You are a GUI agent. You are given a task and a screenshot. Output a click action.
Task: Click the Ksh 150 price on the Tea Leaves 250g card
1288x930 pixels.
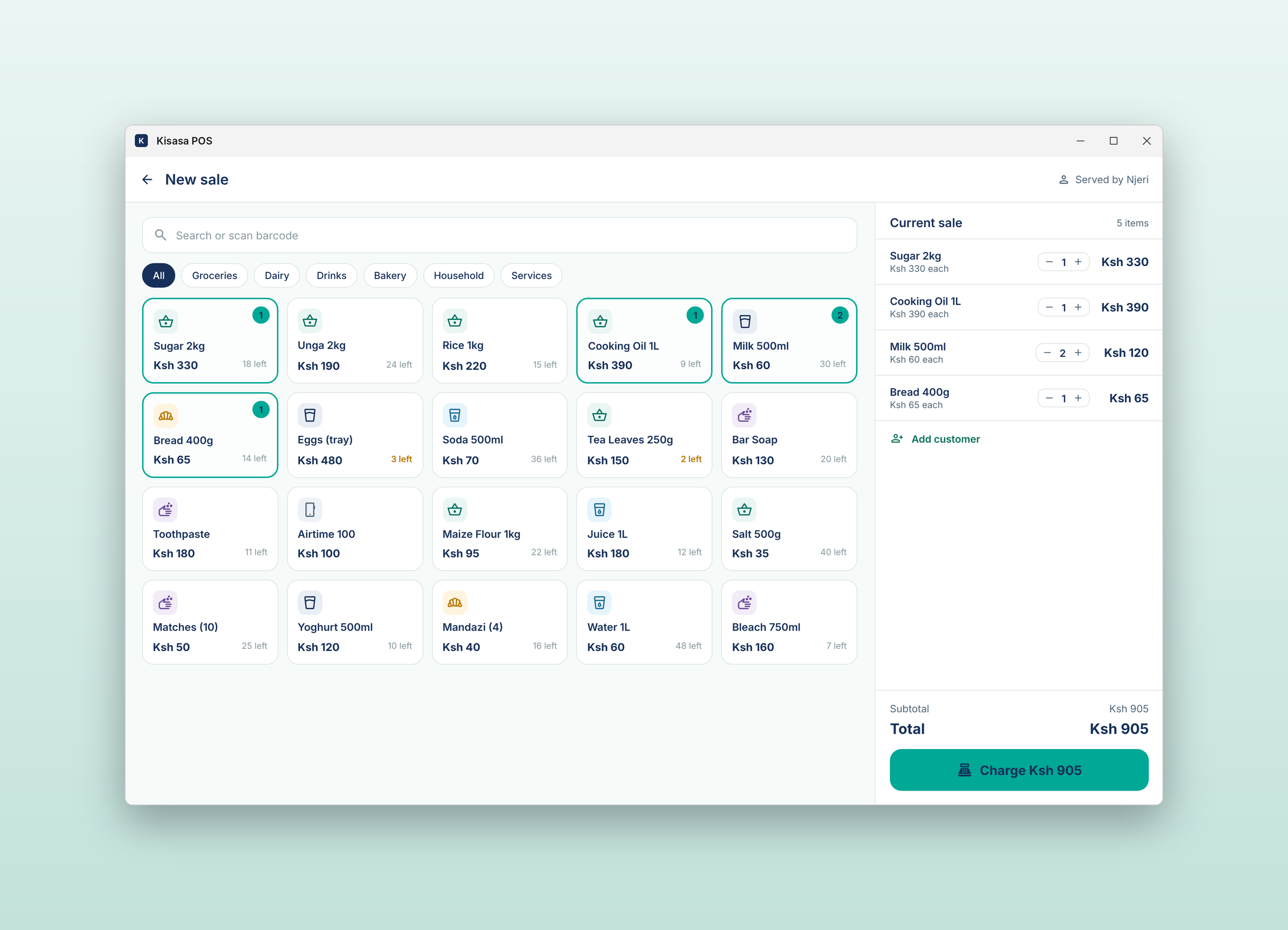[608, 460]
